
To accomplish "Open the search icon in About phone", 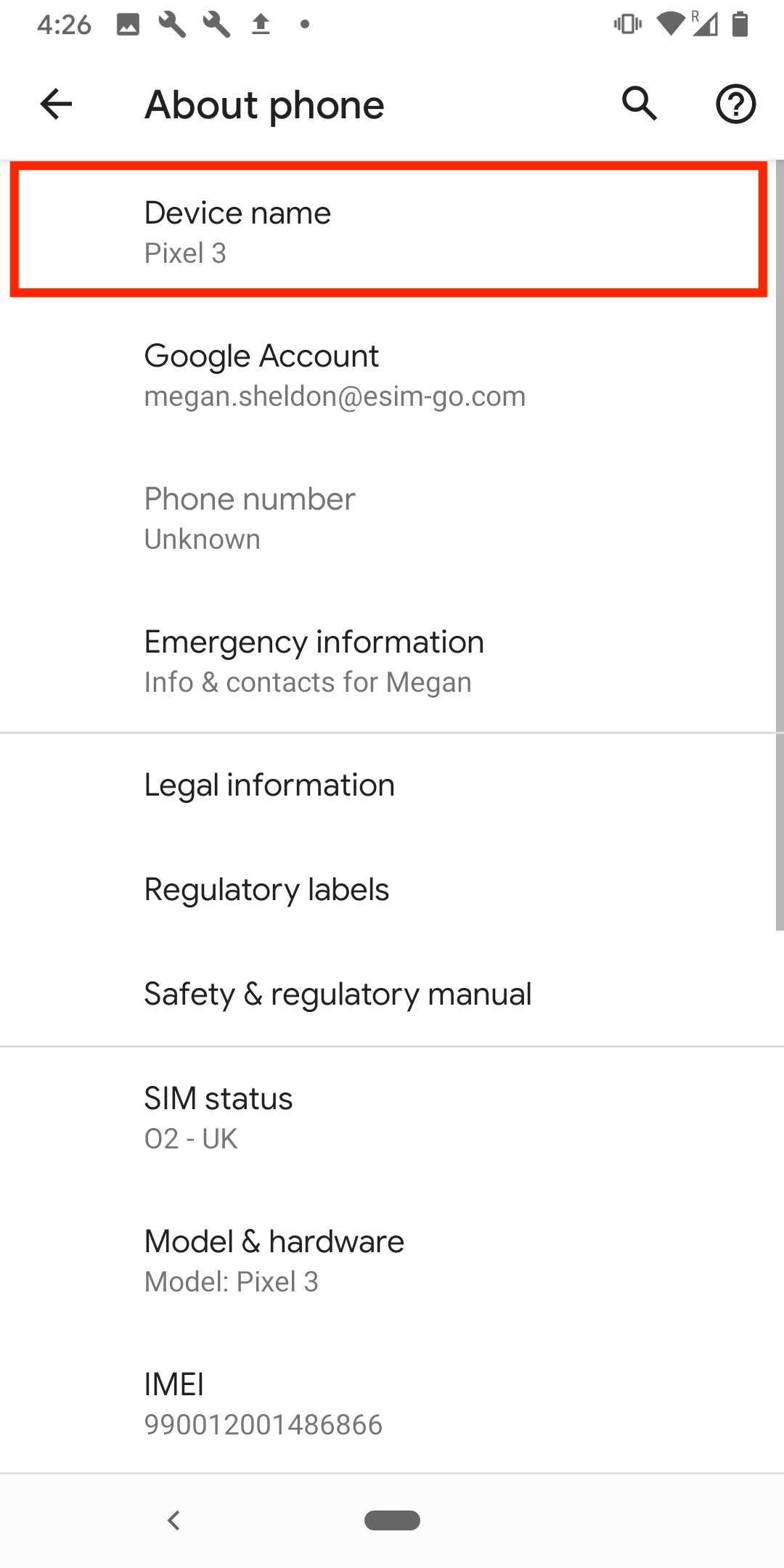I will point(640,104).
